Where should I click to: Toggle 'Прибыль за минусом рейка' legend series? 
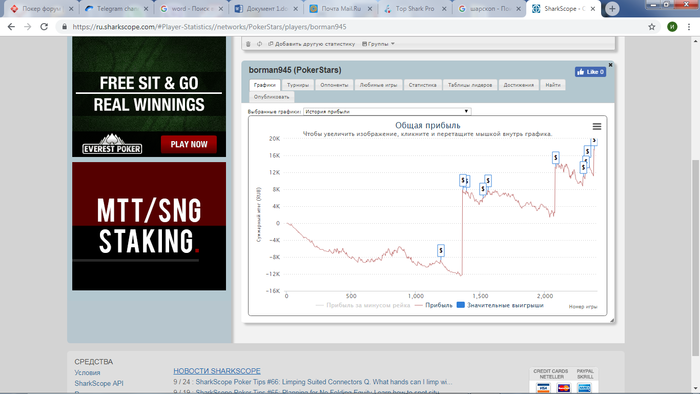pos(362,305)
